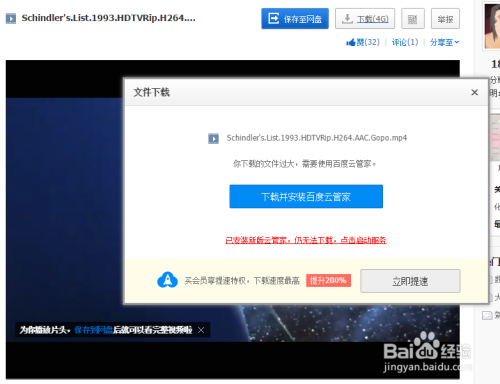This screenshot has width=500, height=384.
Task: Click the 提升200% red badge
Action: (328, 280)
